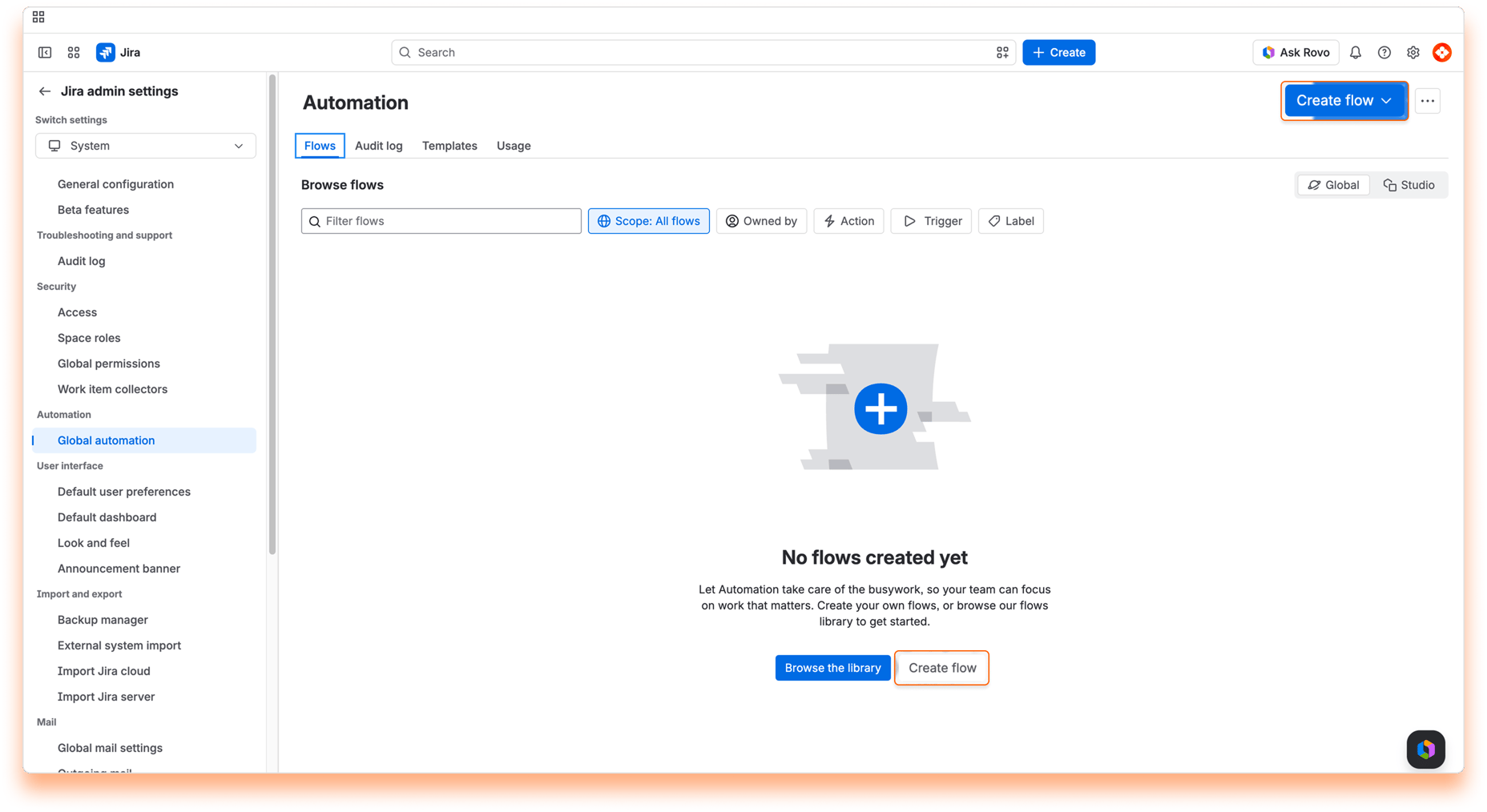Open Work item collectors
1487x812 pixels.
pos(144,389)
